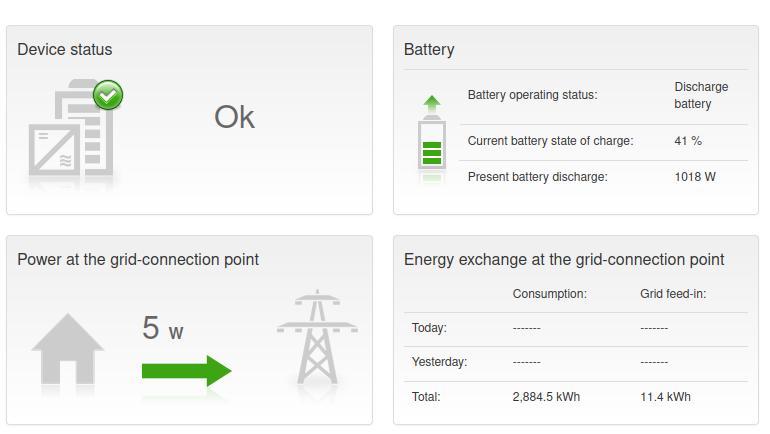The image size is (770, 434).
Task: Click the Grid feed-in column header
Action: (673, 294)
